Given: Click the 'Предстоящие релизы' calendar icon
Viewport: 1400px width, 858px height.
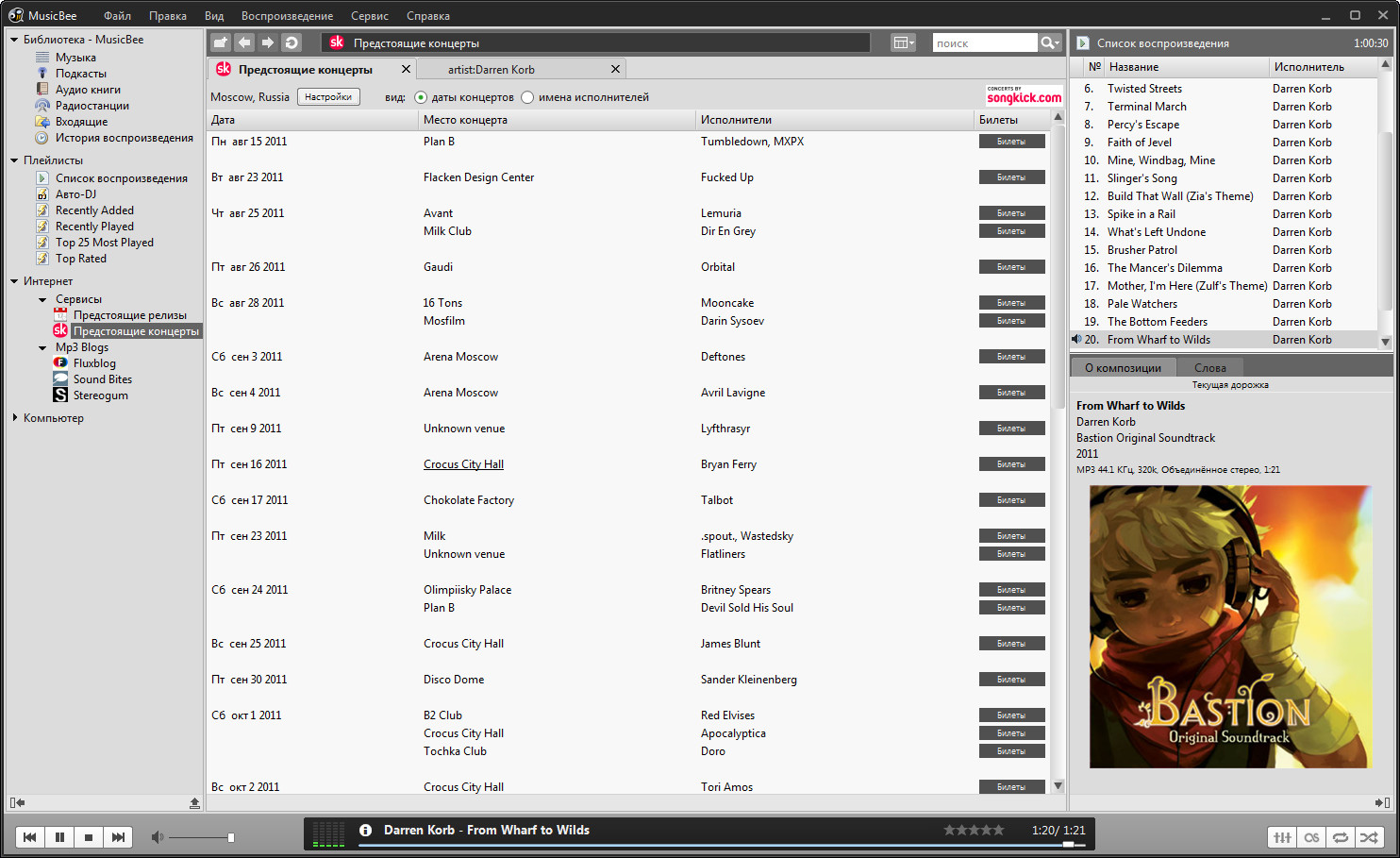Looking at the screenshot, I should point(60,314).
